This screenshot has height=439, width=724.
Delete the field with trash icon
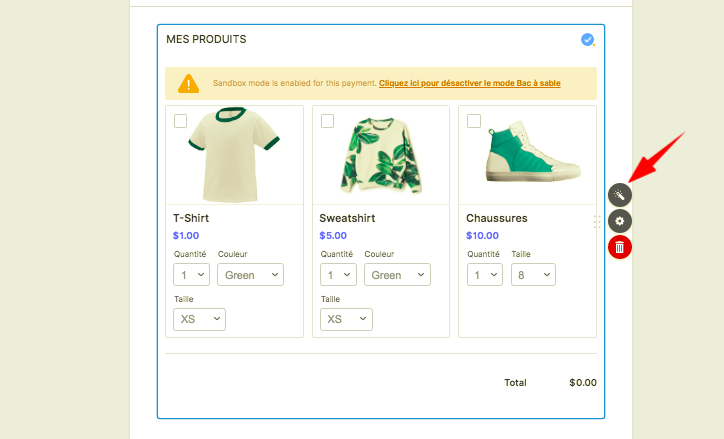[x=620, y=246]
